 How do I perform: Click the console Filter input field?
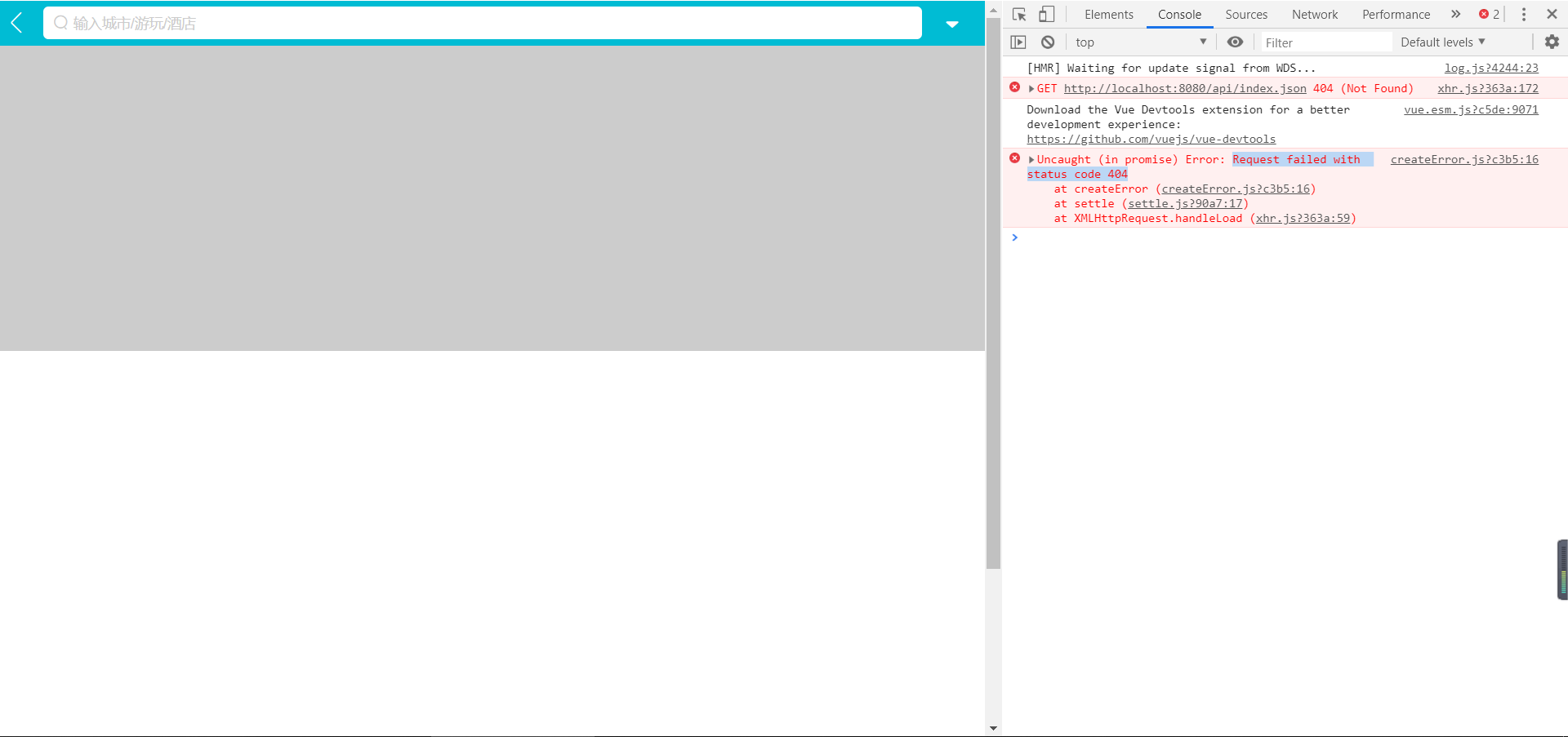pos(1326,42)
